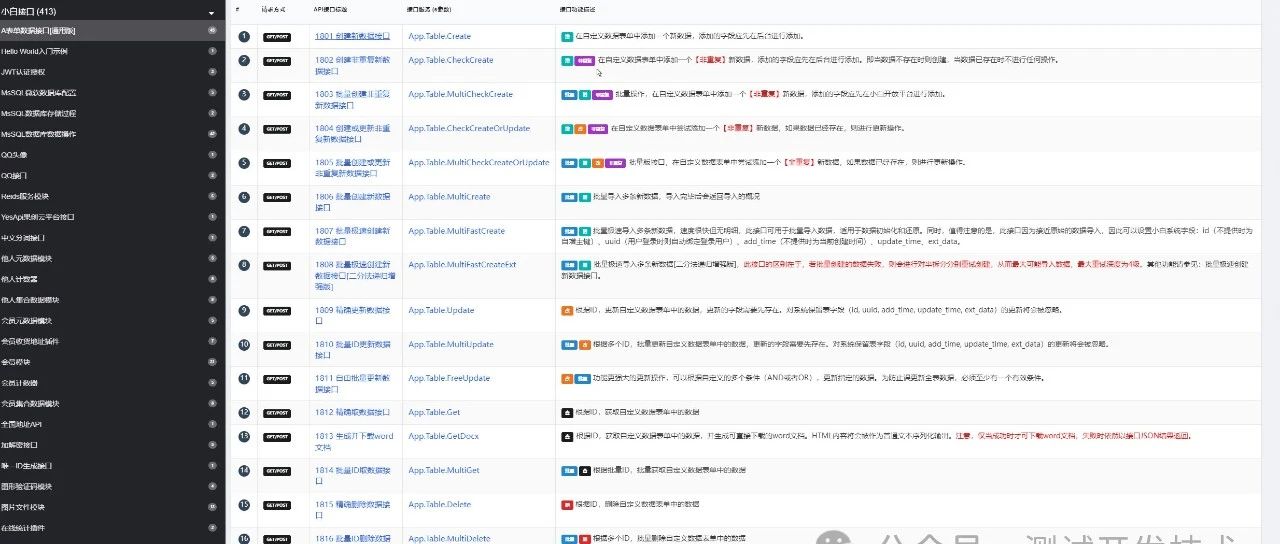Open the 1812 API name link
The image size is (1280, 544).
[x=352, y=412]
